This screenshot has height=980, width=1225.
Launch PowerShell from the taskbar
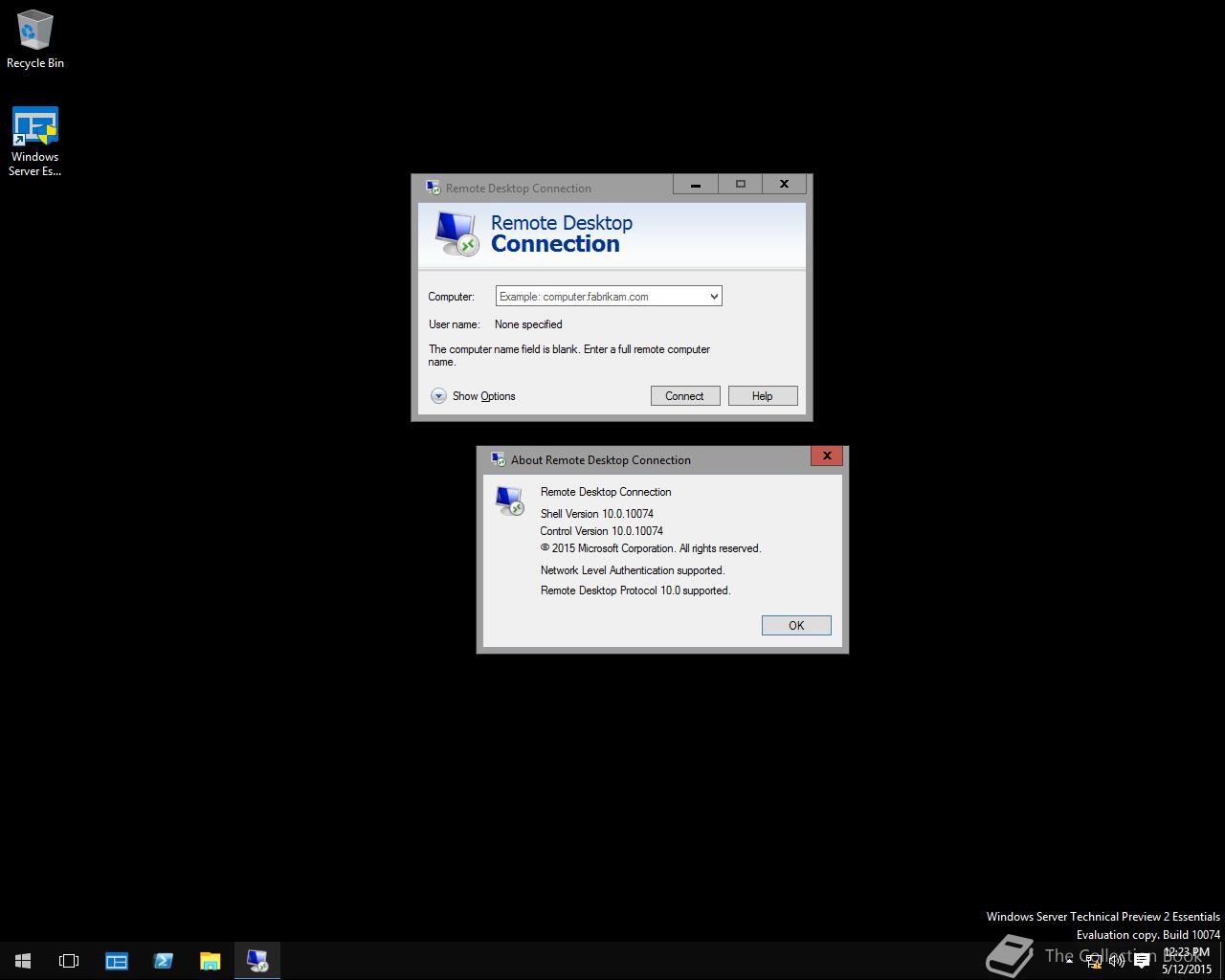tap(163, 961)
